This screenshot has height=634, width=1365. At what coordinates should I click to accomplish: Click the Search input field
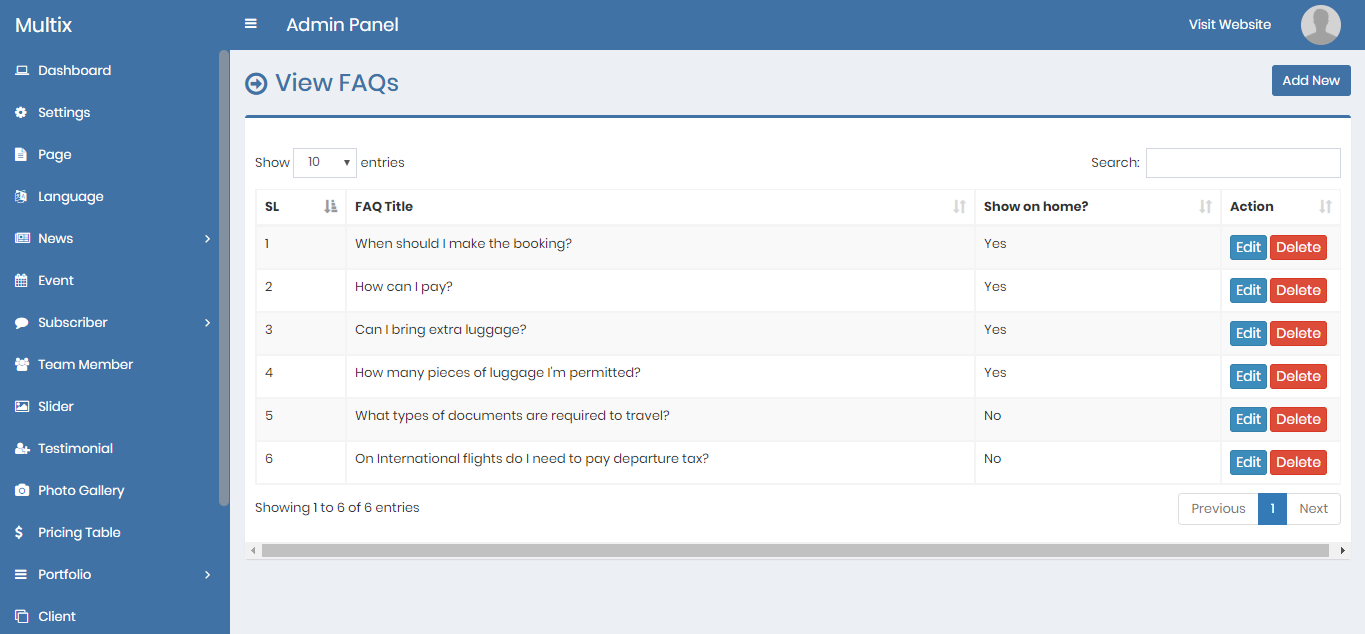1242,163
